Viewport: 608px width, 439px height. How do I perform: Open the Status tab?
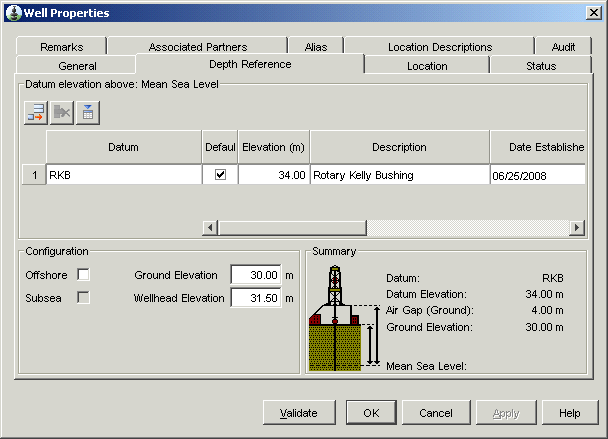tap(541, 65)
